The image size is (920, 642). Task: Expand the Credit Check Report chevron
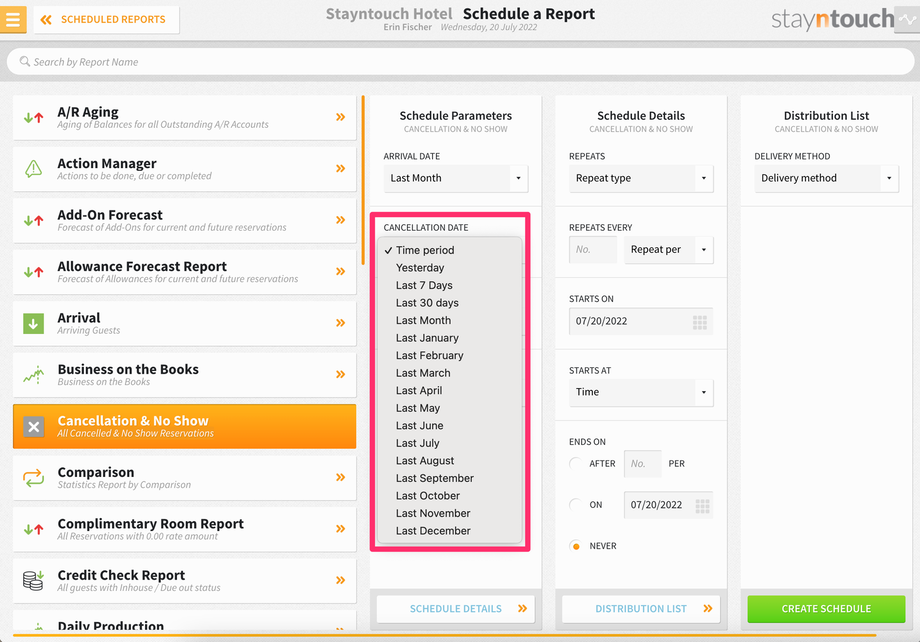[x=340, y=580]
